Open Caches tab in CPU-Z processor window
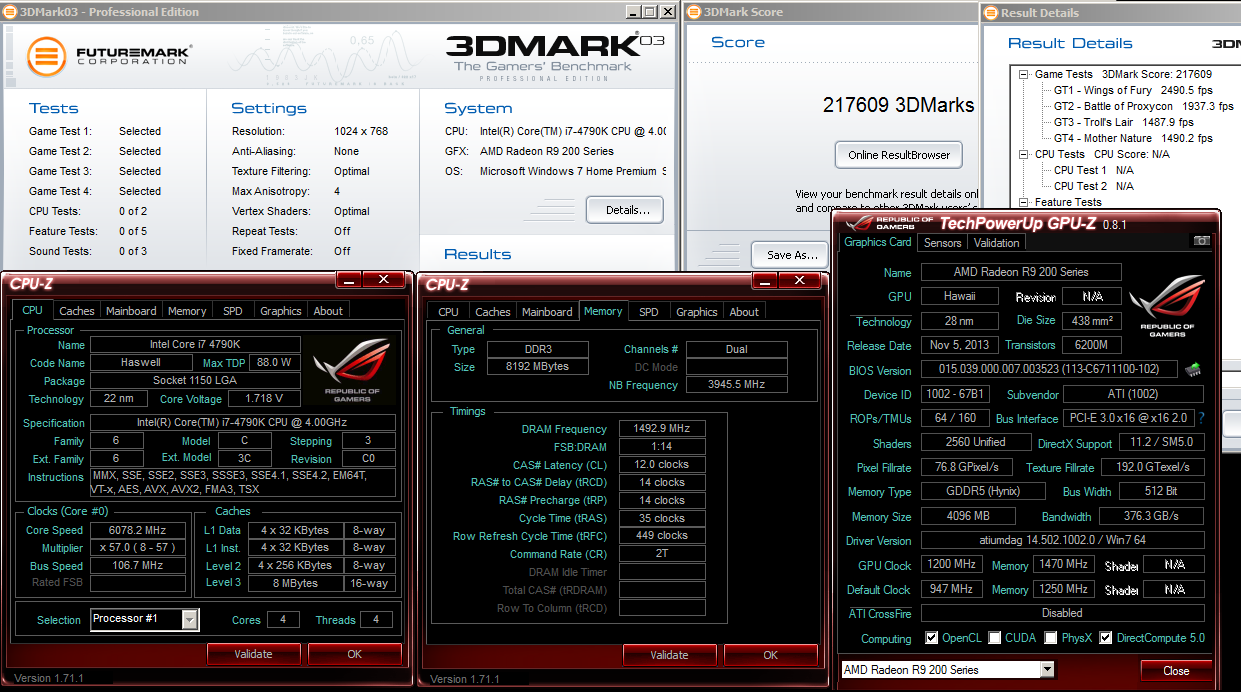The width and height of the screenshot is (1241, 692). click(76, 311)
